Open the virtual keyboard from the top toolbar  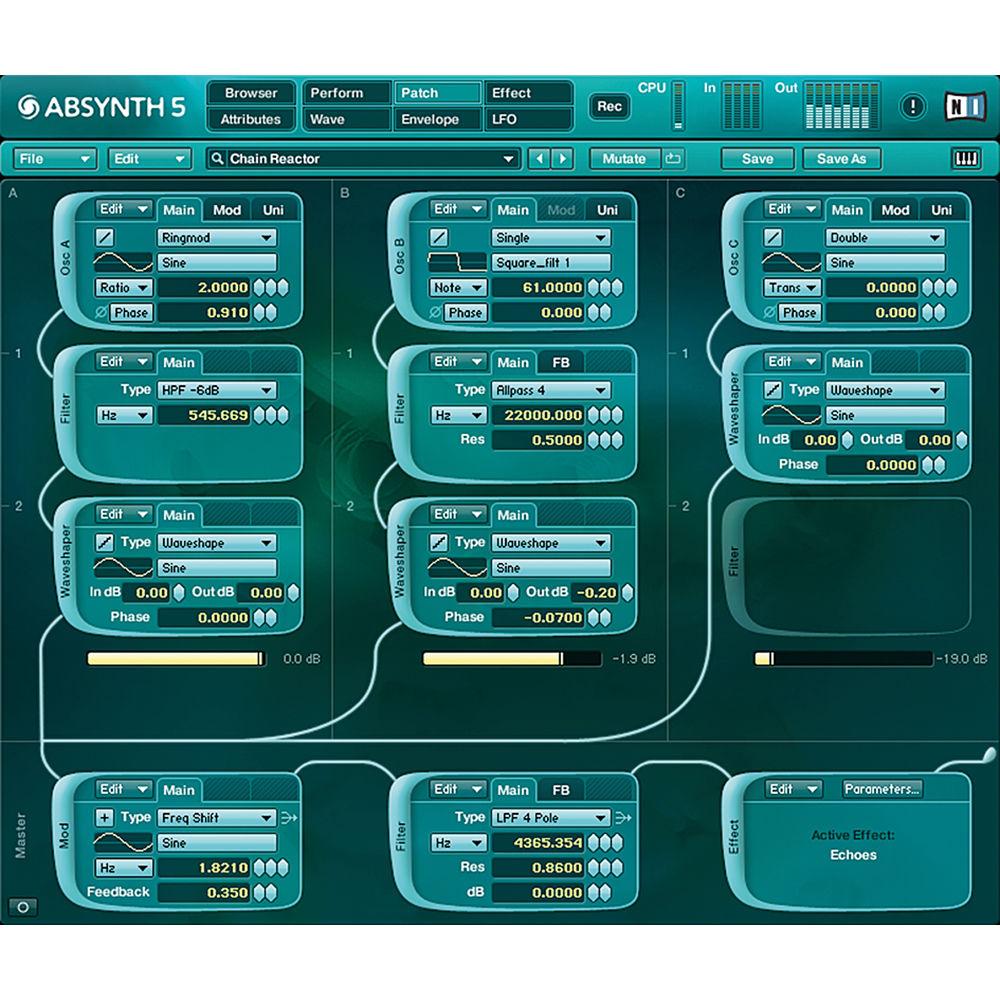(967, 158)
